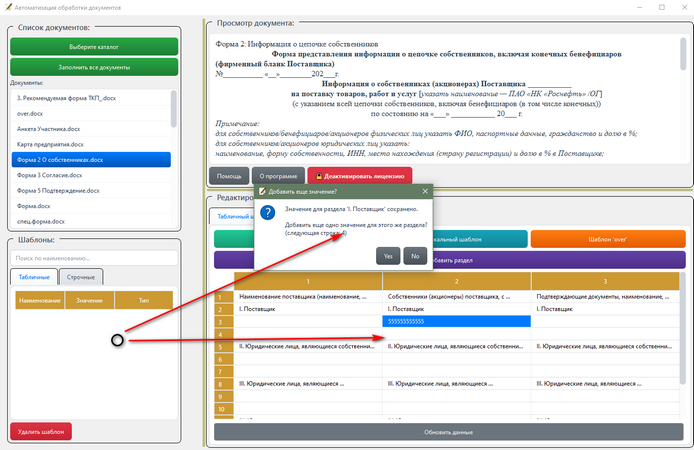694x450 pixels.
Task: Click the Значение column header
Action: pyautogui.click(x=89, y=300)
